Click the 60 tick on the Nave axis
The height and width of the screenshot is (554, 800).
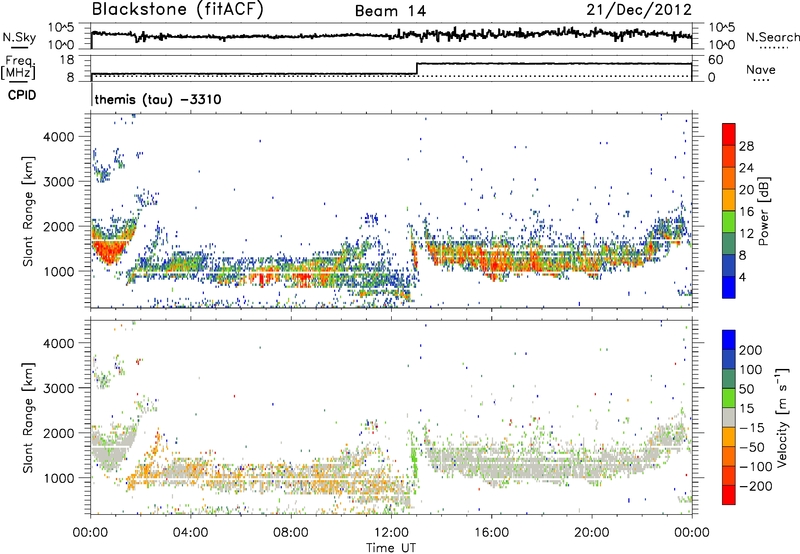pos(715,60)
